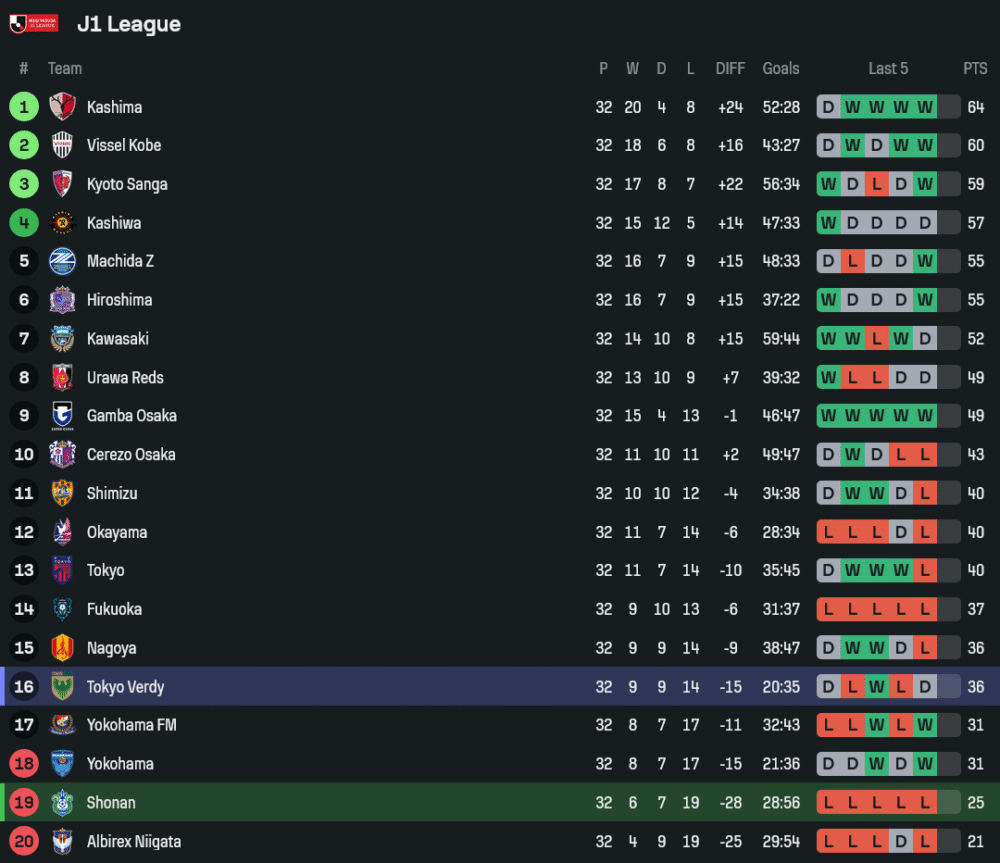Image resolution: width=1000 pixels, height=863 pixels.
Task: Click the position 18 badge for Yokohama
Action: [24, 764]
